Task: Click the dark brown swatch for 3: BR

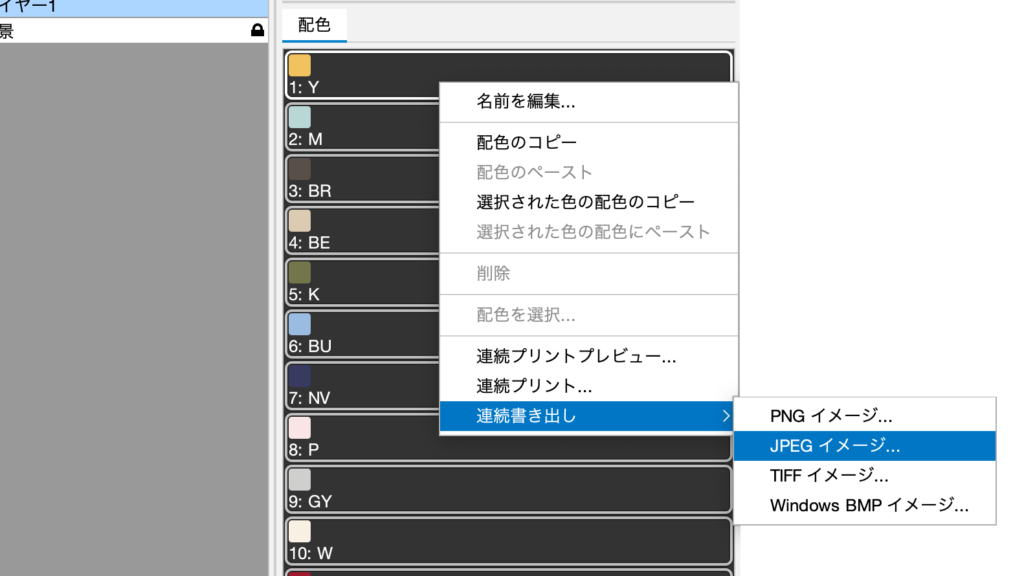Action: pos(299,169)
